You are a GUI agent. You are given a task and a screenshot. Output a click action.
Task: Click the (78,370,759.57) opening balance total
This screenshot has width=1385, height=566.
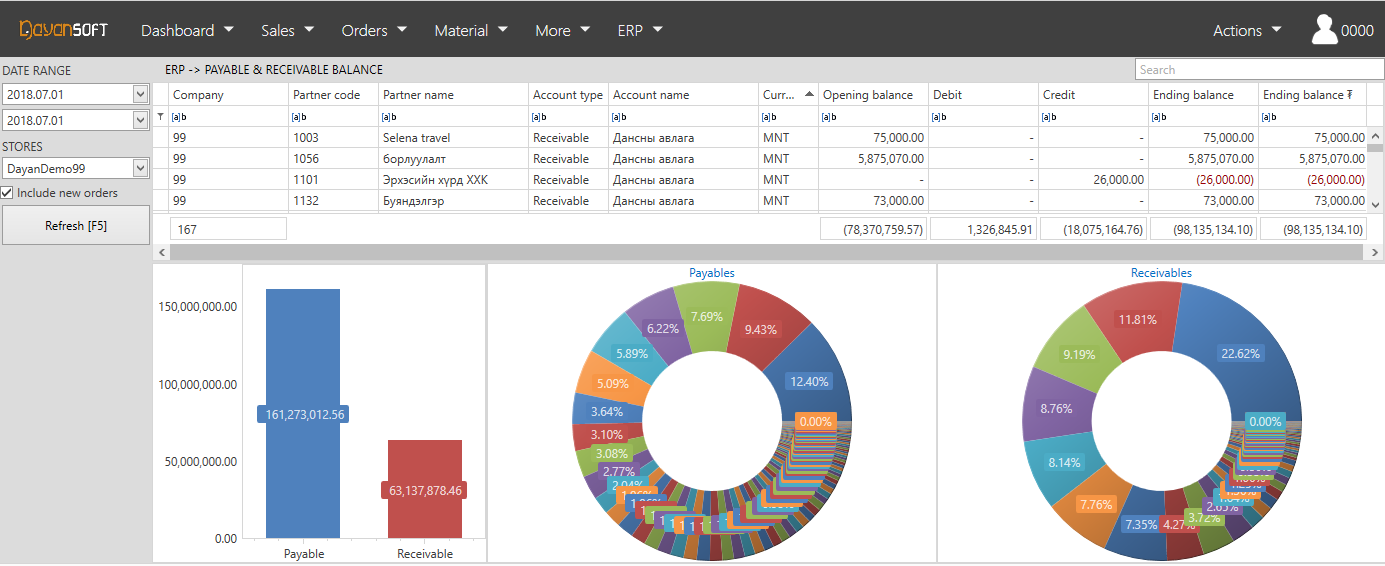874,229
